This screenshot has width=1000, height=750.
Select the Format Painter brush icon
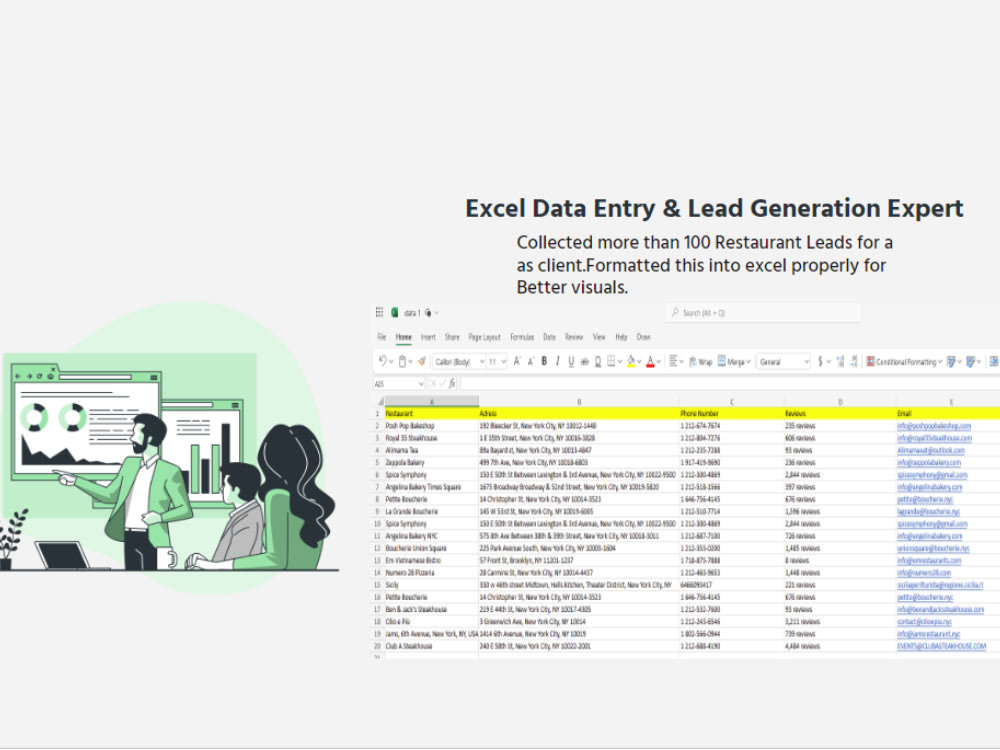pyautogui.click(x=422, y=362)
